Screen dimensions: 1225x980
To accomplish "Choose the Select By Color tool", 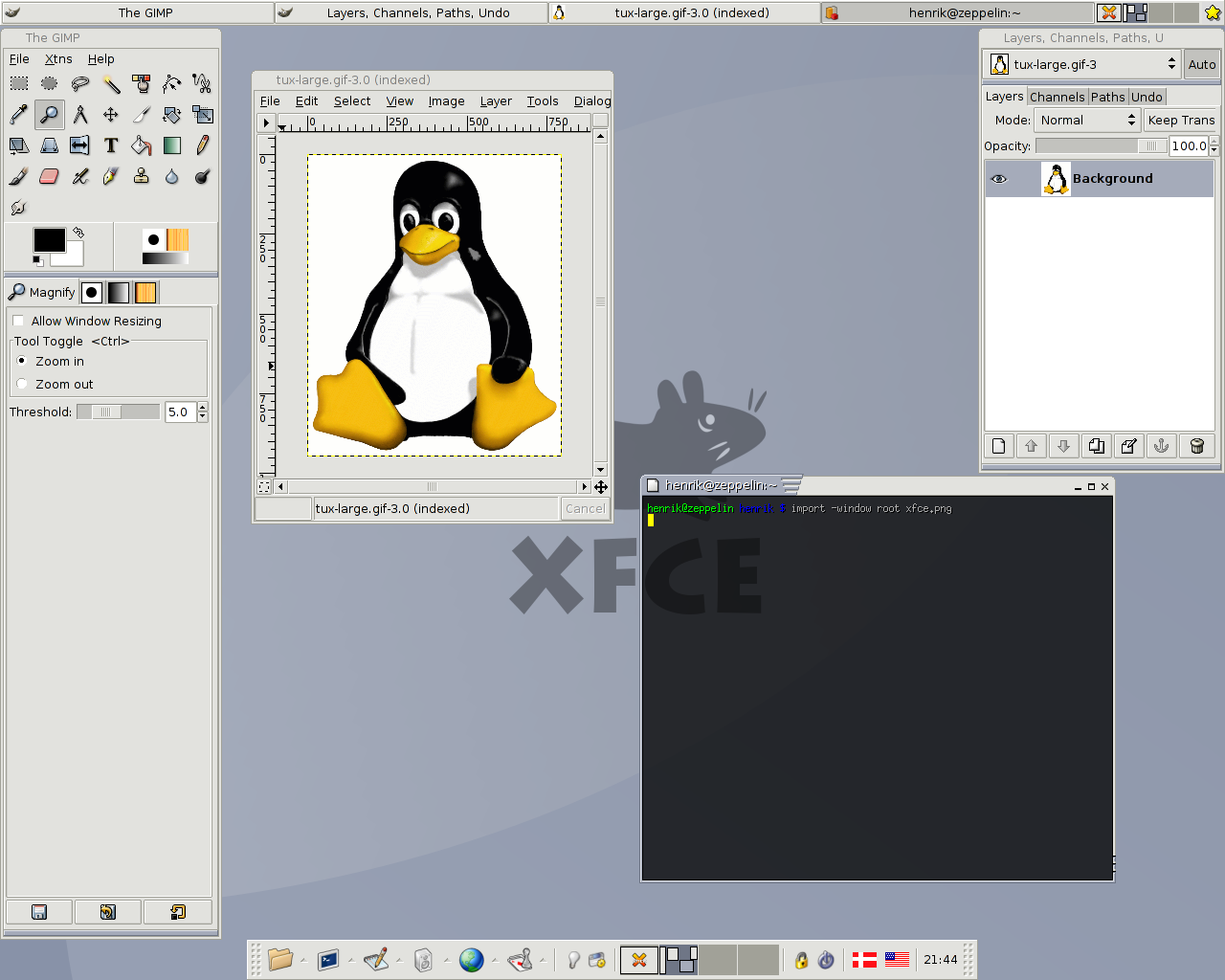I will pos(142,84).
